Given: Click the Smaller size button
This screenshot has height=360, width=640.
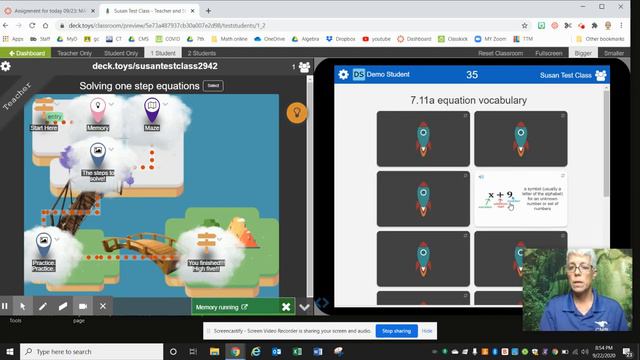Looking at the screenshot, I should (x=614, y=53).
